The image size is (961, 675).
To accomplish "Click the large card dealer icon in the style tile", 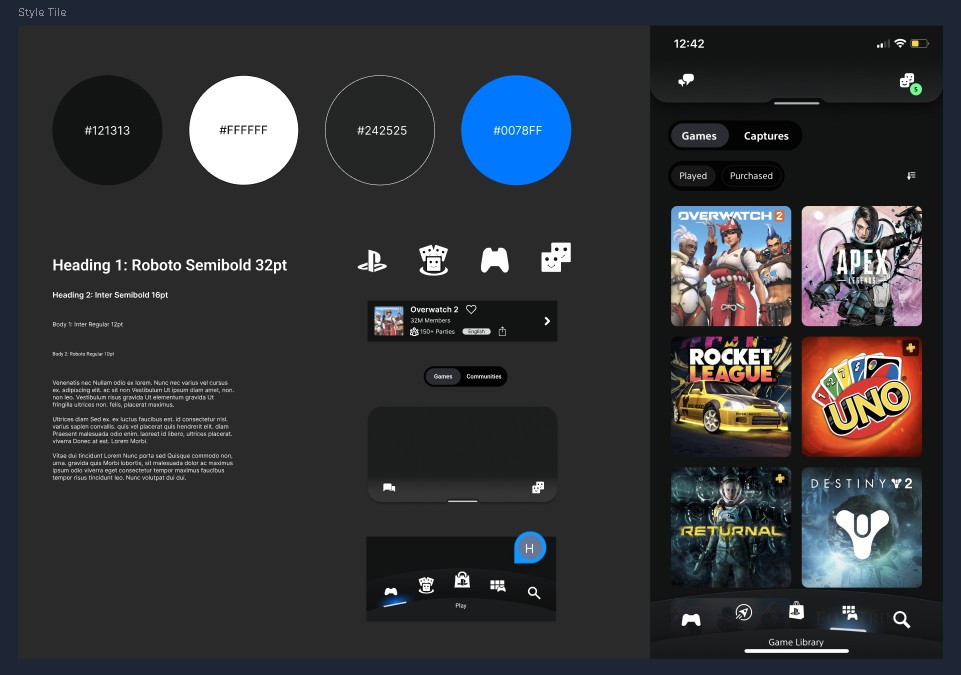I will pos(433,260).
